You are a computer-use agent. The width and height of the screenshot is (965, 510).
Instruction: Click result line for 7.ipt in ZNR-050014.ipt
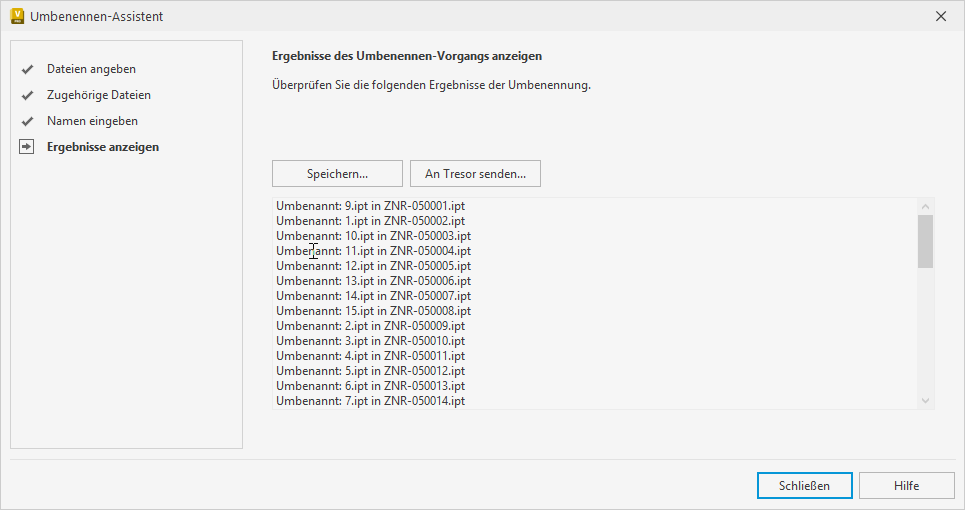pyautogui.click(x=370, y=401)
